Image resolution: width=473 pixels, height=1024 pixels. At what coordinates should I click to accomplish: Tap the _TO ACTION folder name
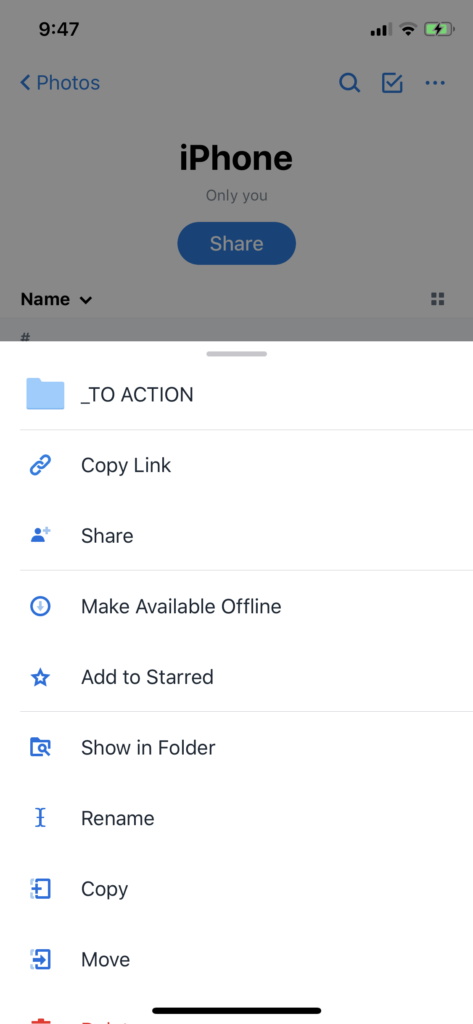[137, 395]
